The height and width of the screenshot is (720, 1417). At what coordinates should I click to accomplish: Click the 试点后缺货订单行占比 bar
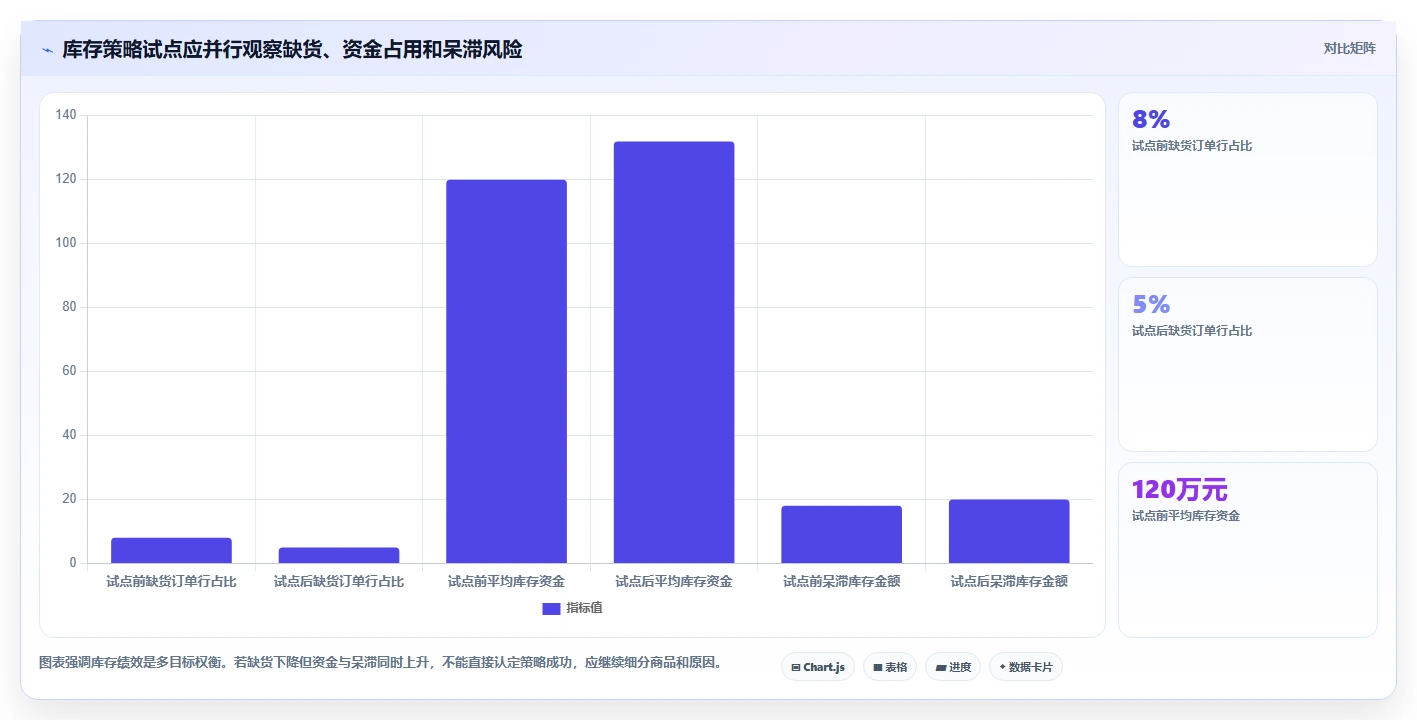(339, 555)
